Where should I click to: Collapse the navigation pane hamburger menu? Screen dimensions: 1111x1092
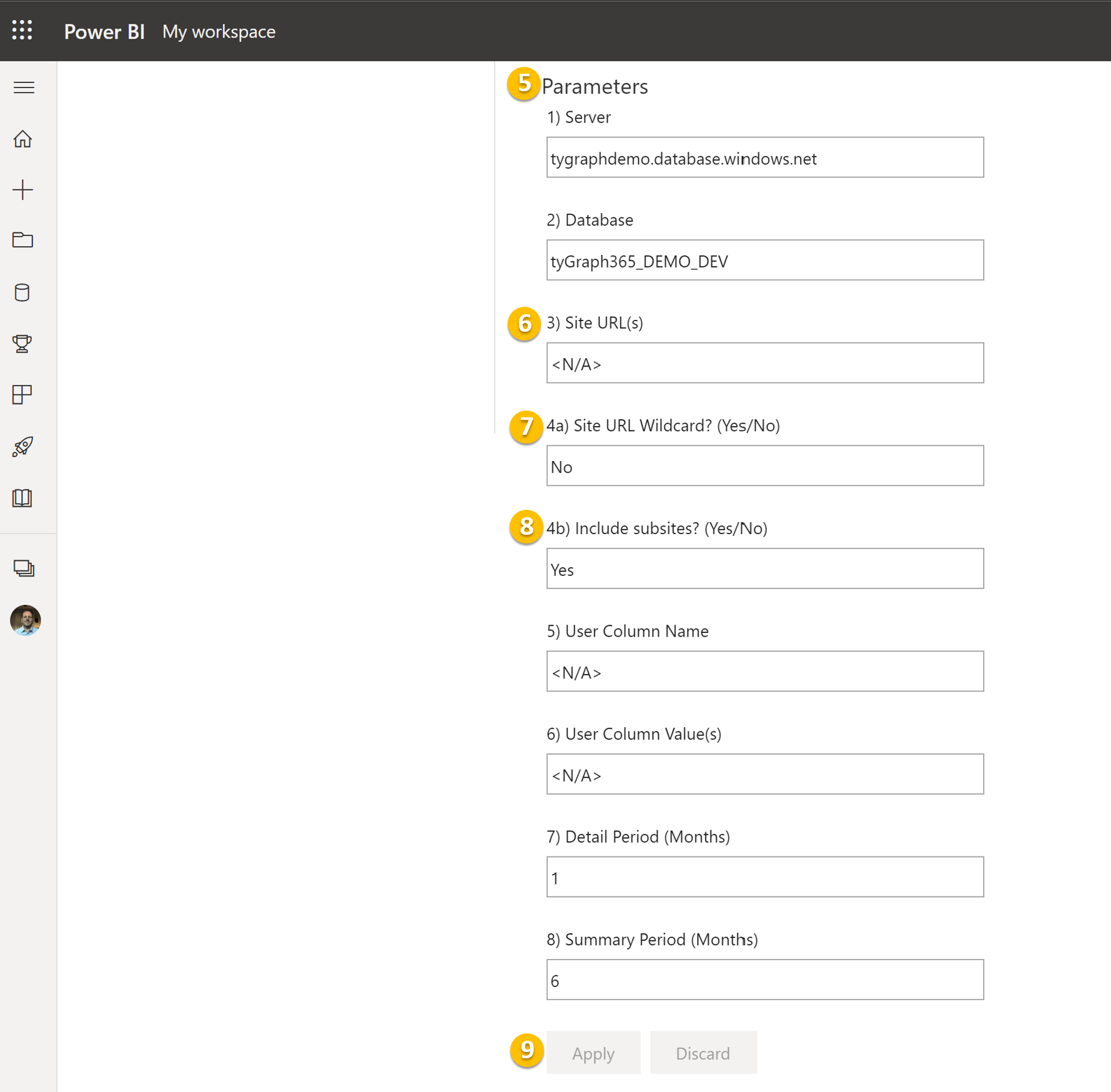point(24,87)
